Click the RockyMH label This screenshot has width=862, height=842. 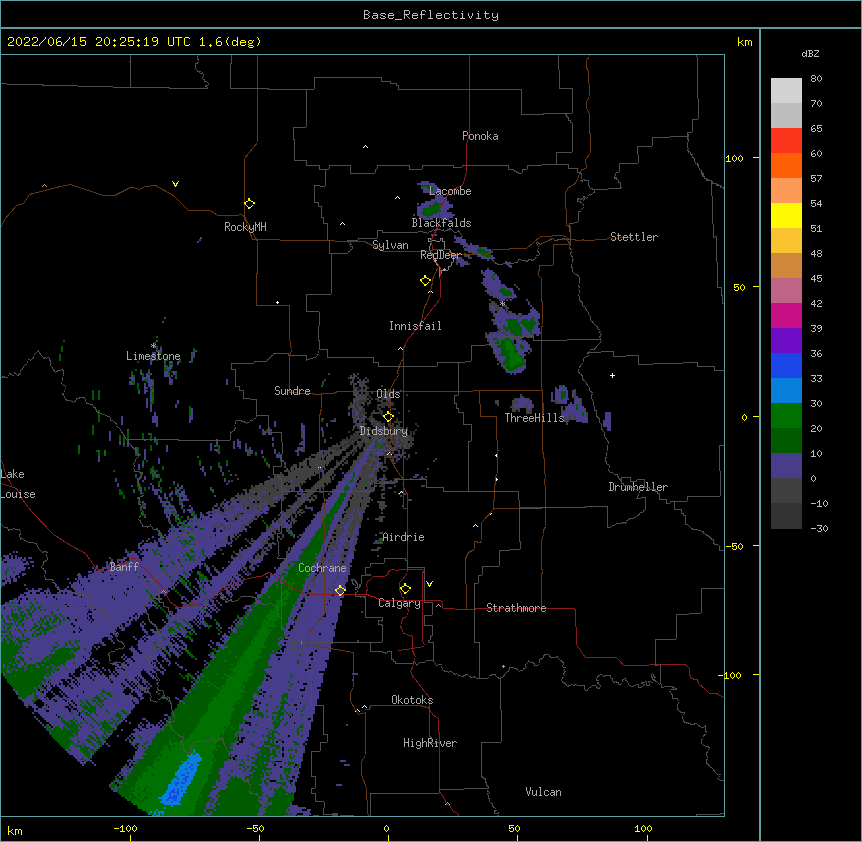click(245, 227)
